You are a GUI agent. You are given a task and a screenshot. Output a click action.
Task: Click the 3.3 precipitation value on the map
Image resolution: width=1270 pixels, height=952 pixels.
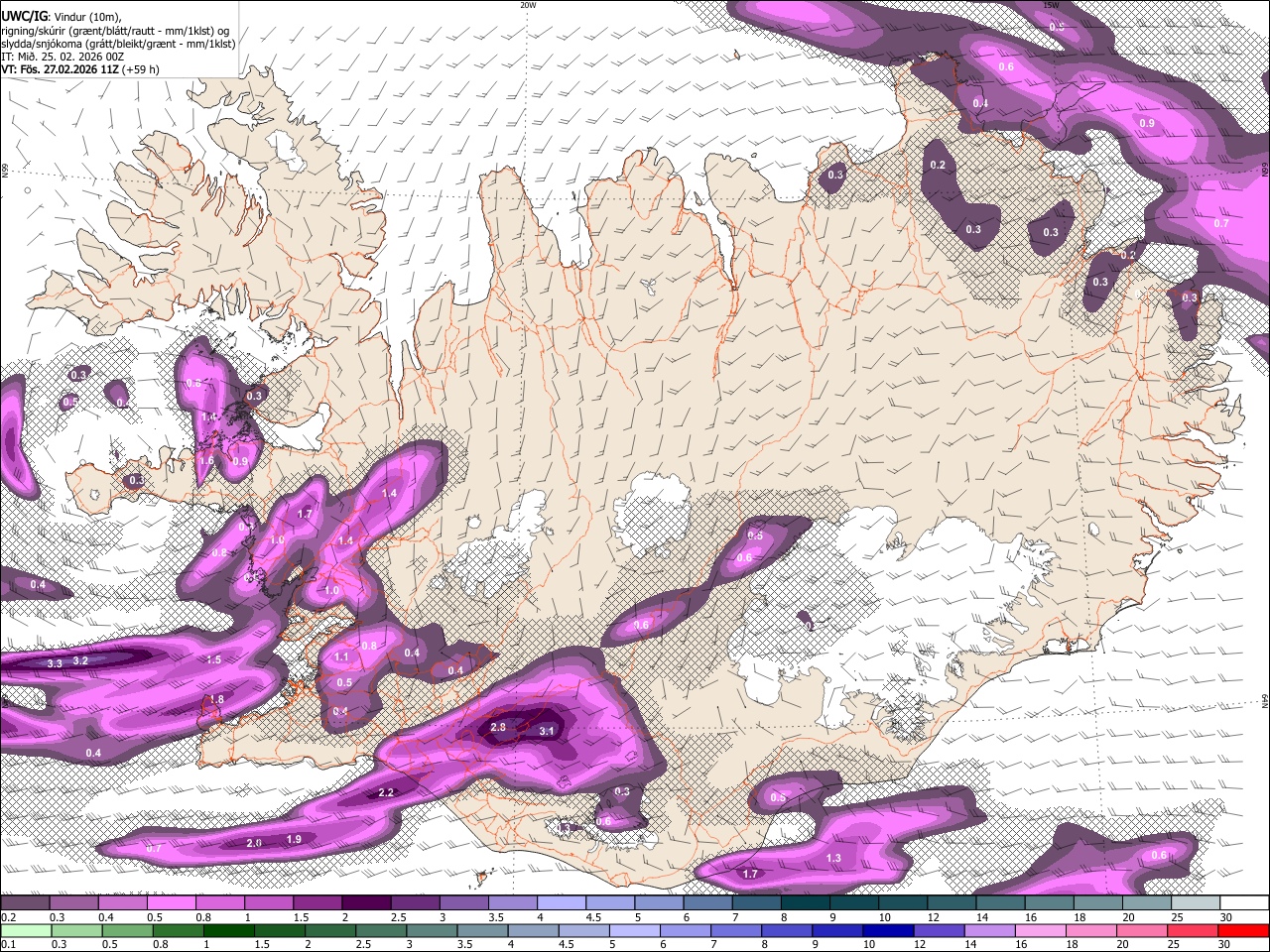[55, 663]
